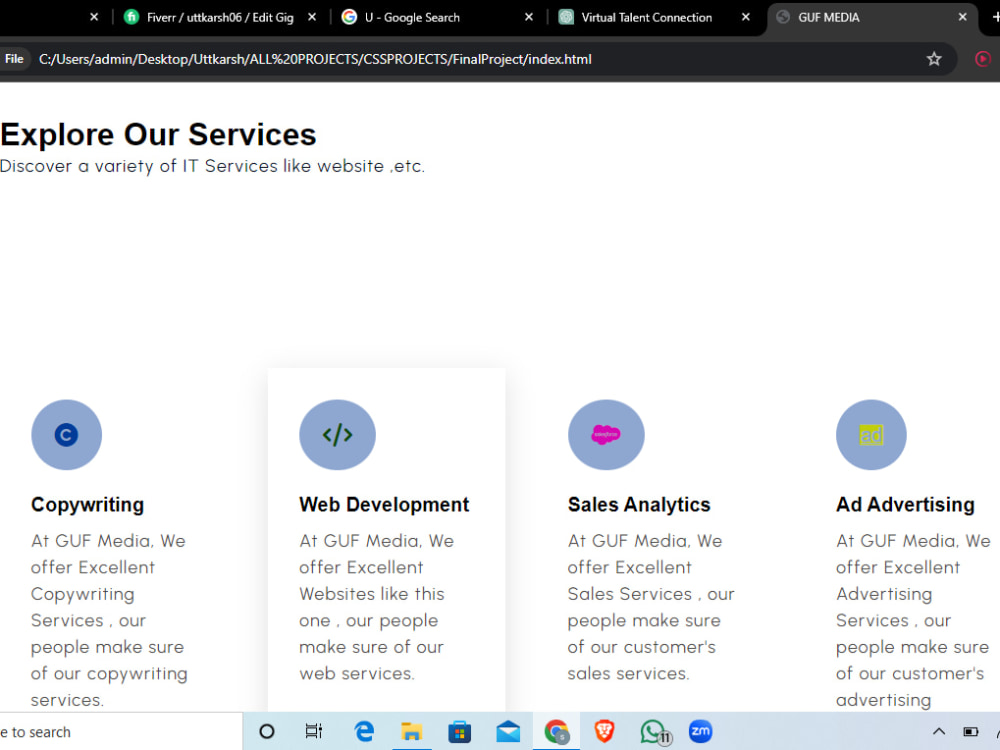The height and width of the screenshot is (750, 1000).
Task: Close the leftmost partially hidden tab
Action: point(94,17)
